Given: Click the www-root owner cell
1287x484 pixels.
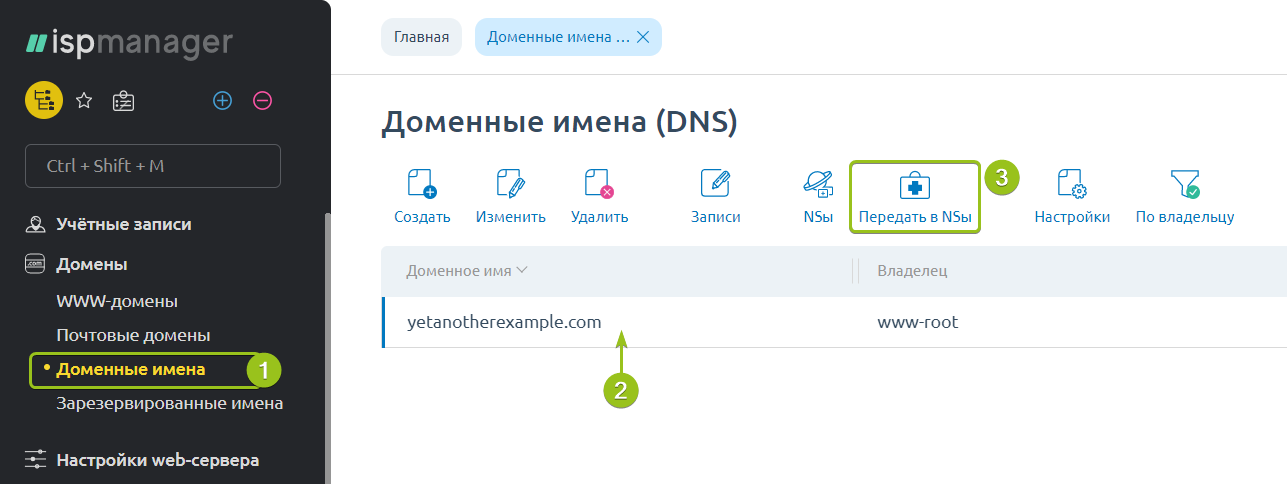Looking at the screenshot, I should click(x=918, y=322).
